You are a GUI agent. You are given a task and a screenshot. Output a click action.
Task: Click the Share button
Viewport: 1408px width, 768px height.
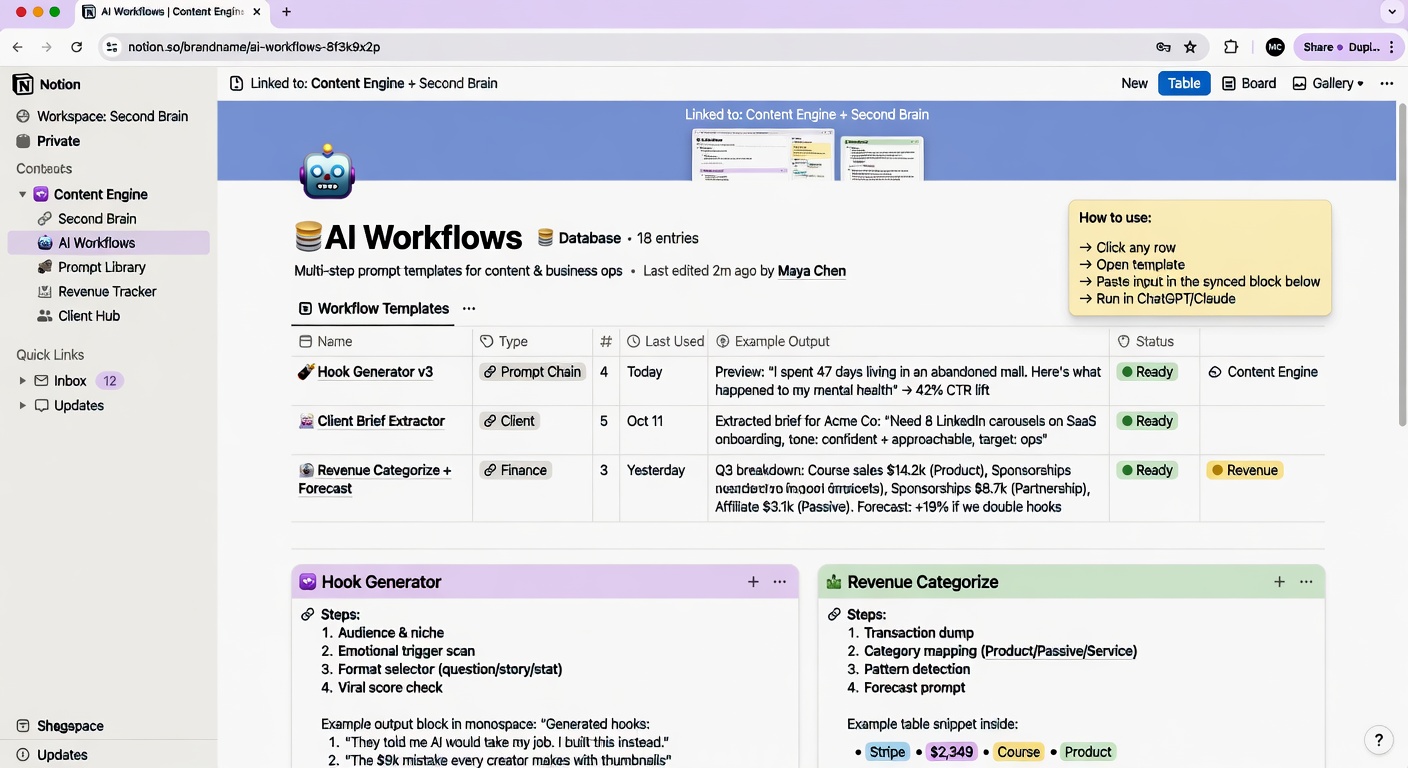tap(1318, 47)
